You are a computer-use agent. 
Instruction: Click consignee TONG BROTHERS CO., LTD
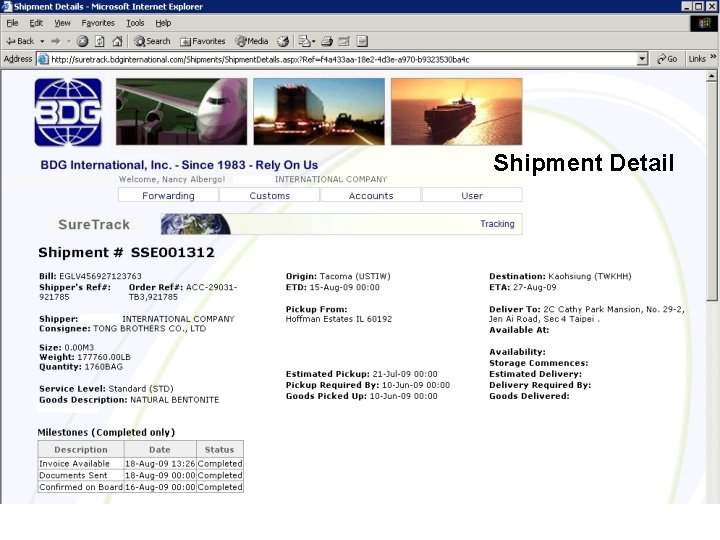tap(149, 328)
